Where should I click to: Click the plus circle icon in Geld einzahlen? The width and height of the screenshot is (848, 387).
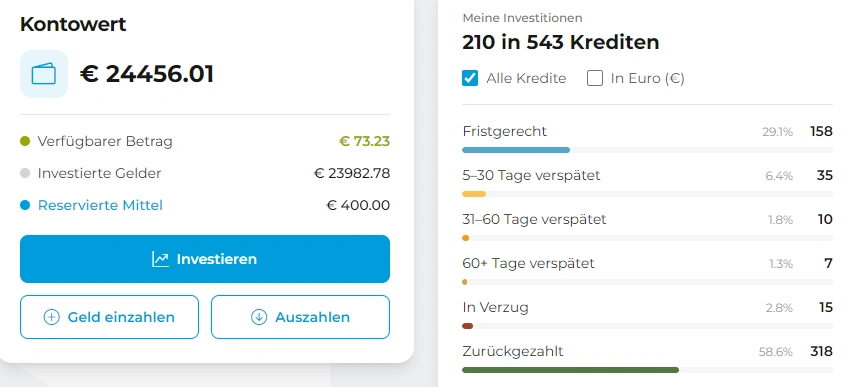coord(51,317)
